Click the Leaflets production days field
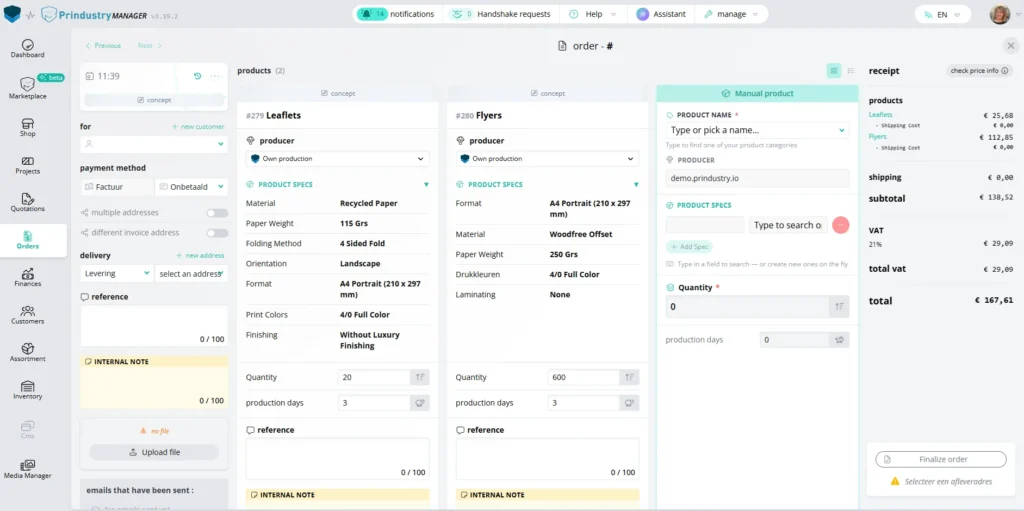The image size is (1024, 511). 374,403
